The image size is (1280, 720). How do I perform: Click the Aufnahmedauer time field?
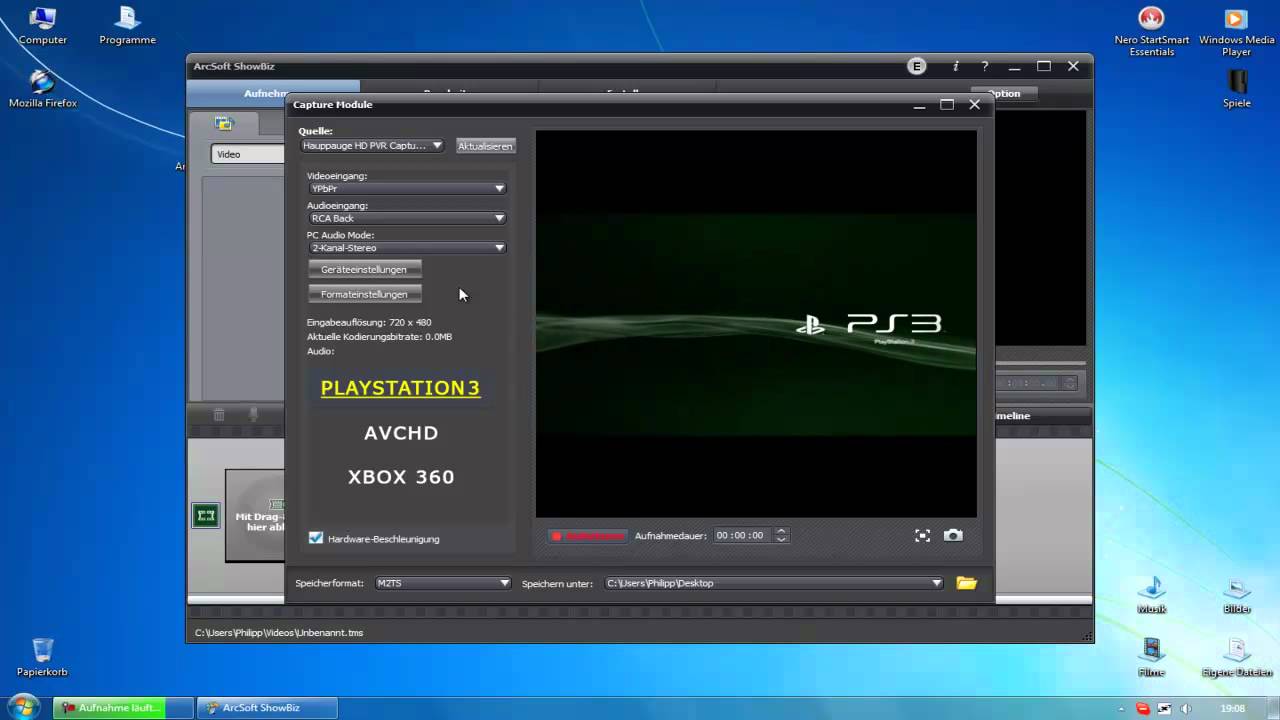pos(743,536)
